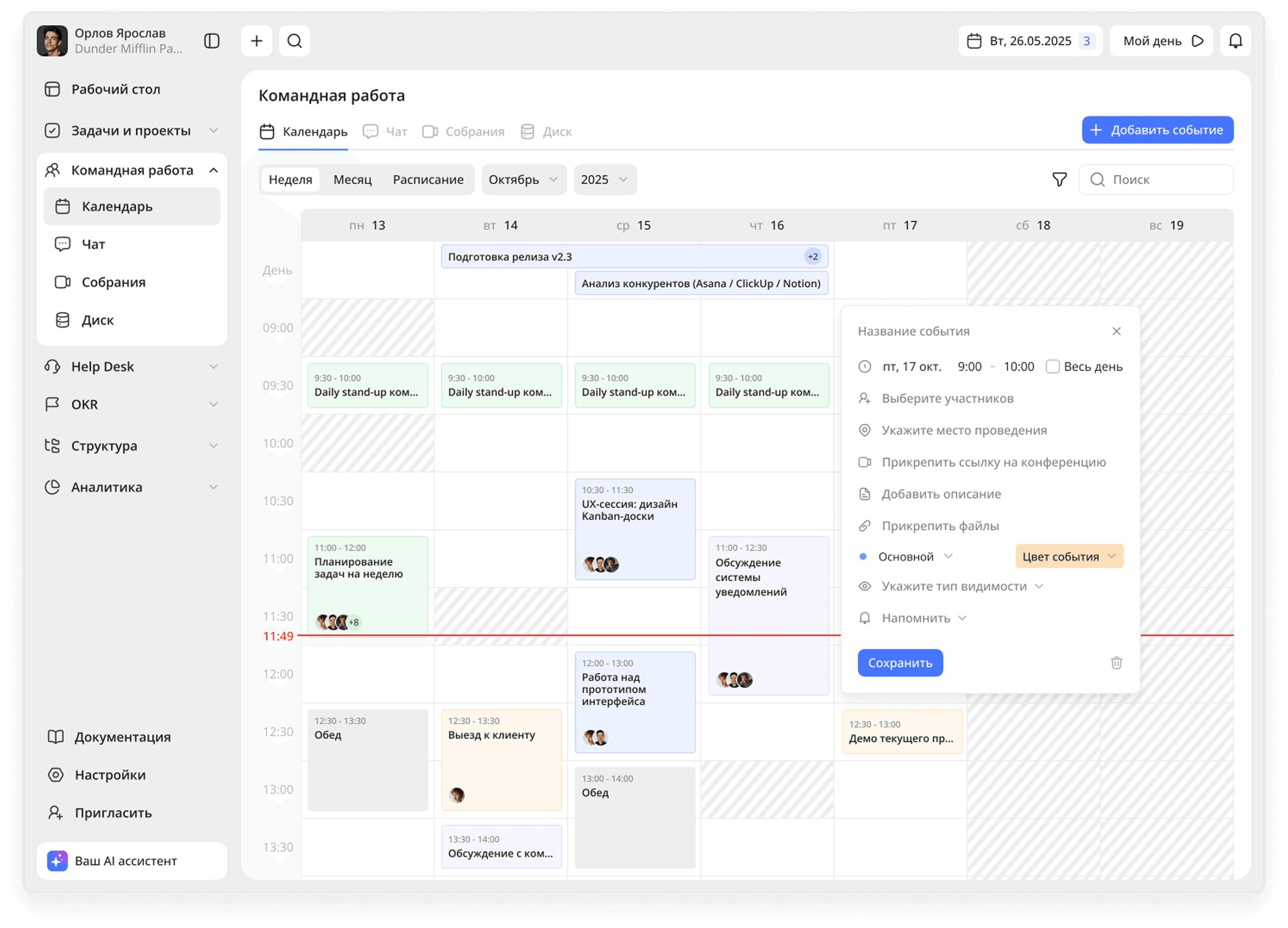Toggle the sidebar collapse icon
The height and width of the screenshot is (928, 1288).
[x=212, y=41]
